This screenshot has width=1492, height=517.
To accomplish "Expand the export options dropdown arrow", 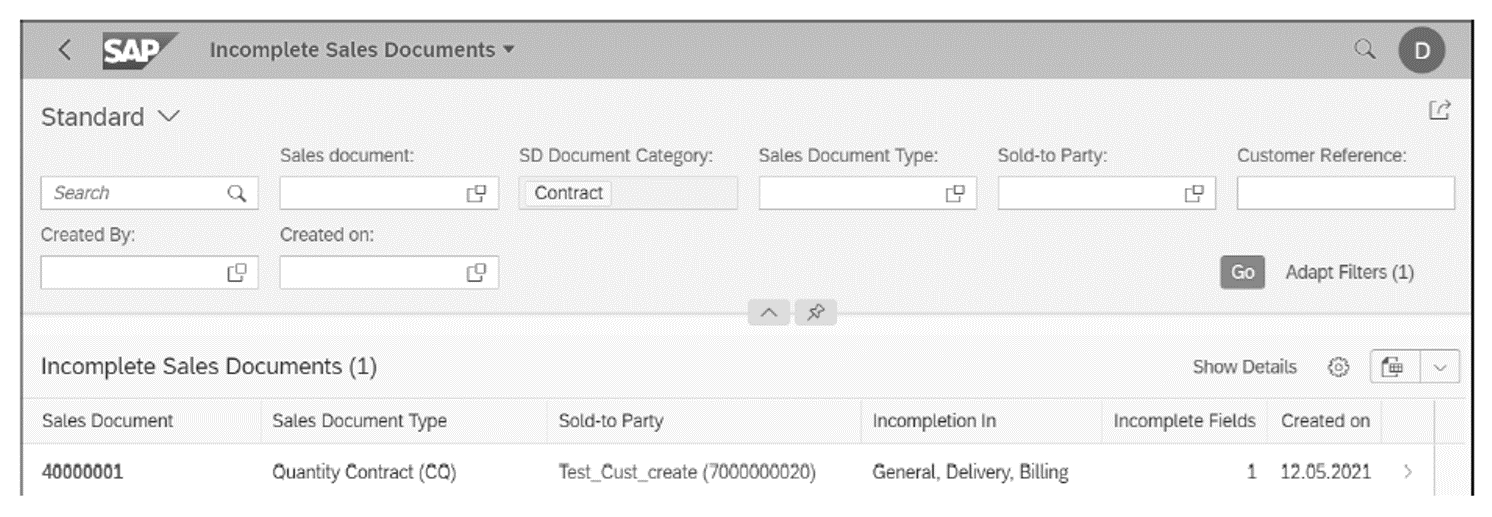I will (x=1440, y=367).
